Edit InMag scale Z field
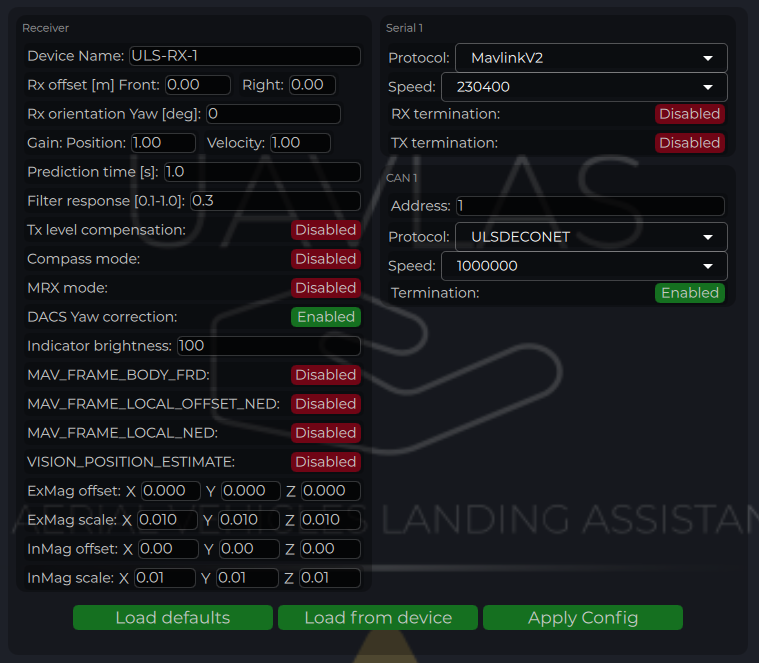The width and height of the screenshot is (759, 663). (x=330, y=578)
